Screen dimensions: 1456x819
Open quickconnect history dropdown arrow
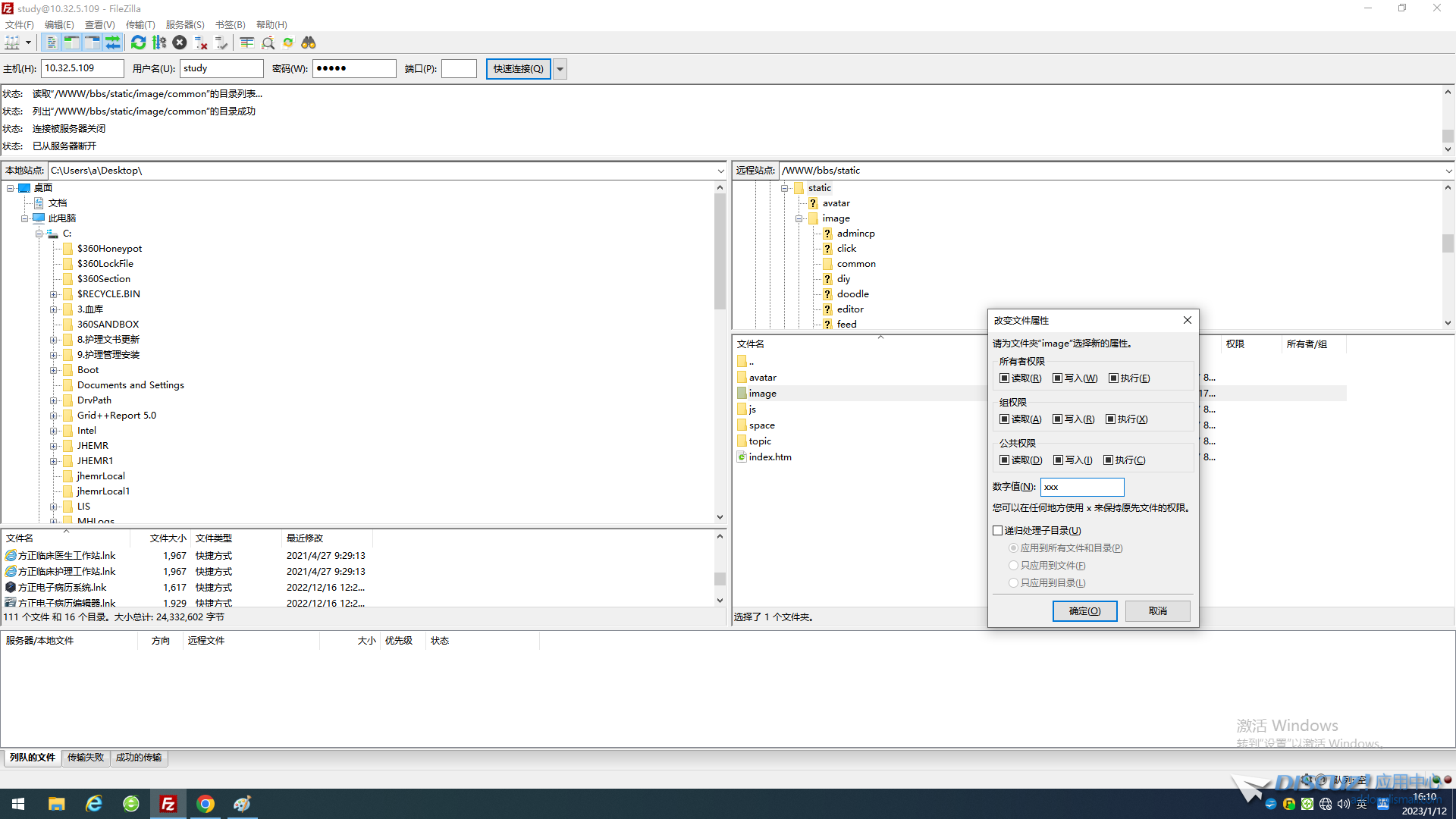[x=560, y=69]
